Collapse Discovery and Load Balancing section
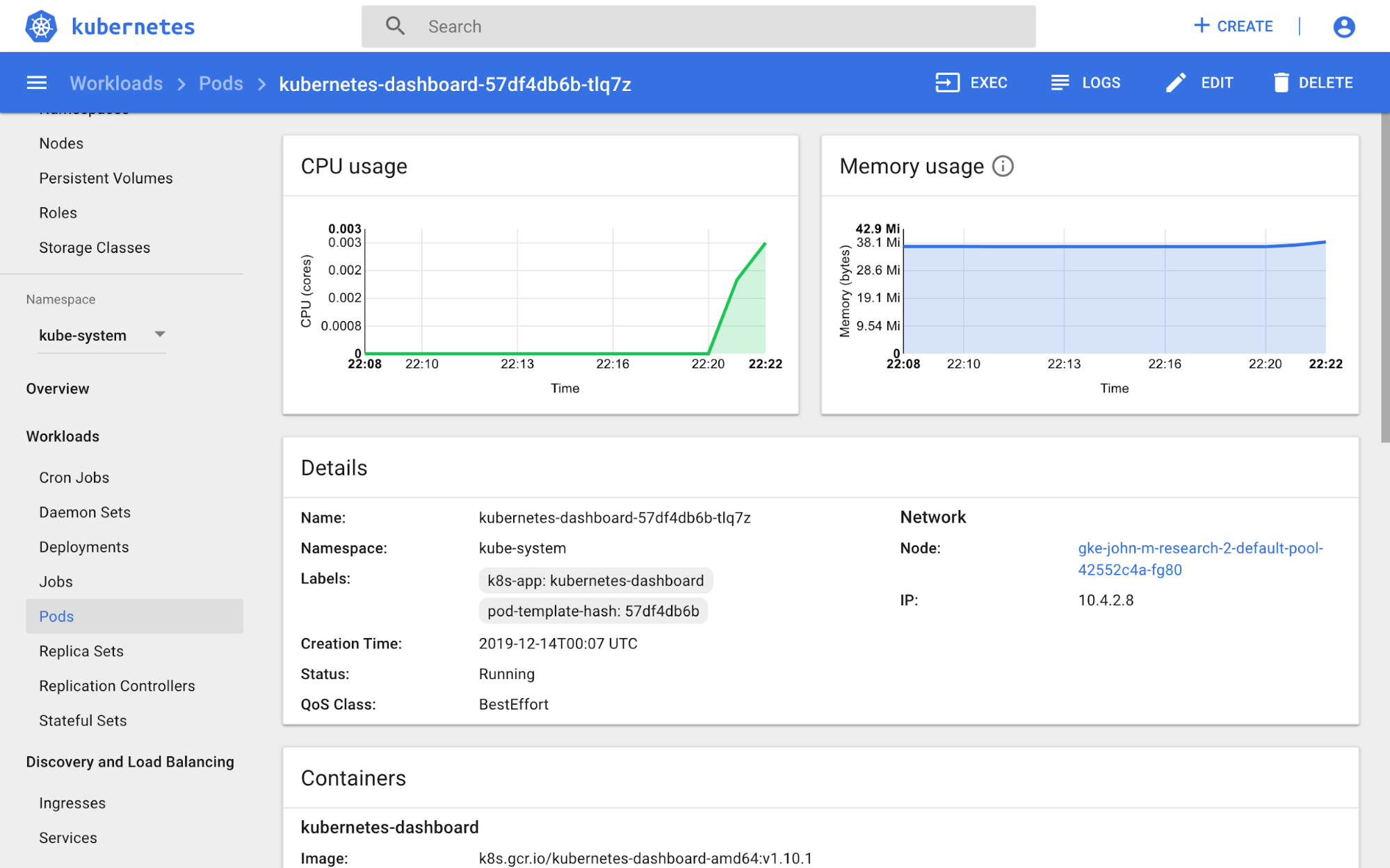 click(130, 762)
